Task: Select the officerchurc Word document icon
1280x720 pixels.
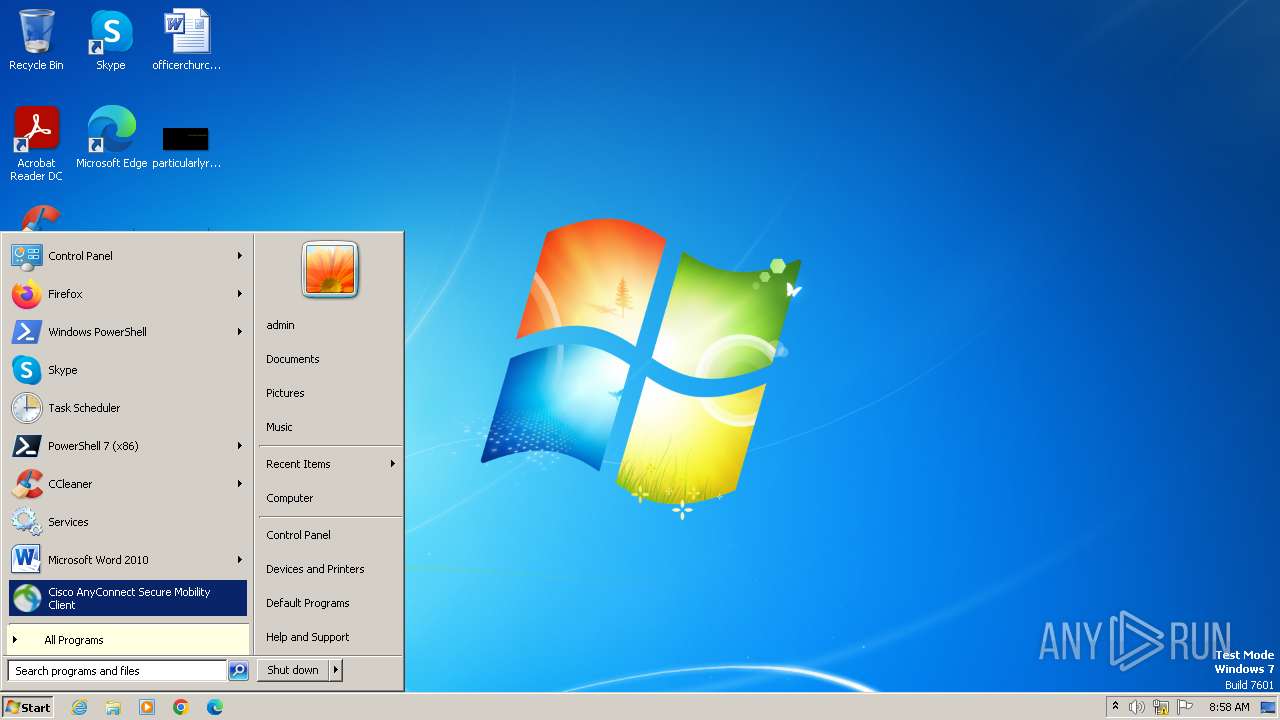Action: pyautogui.click(x=186, y=40)
